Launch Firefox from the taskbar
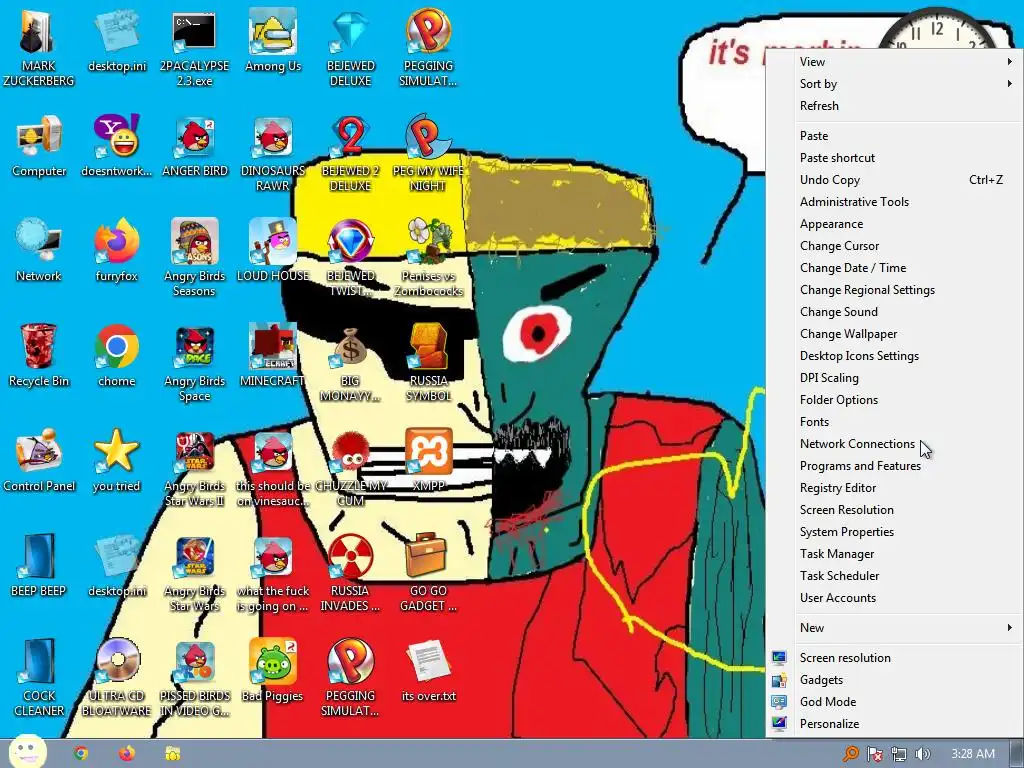 [x=127, y=754]
